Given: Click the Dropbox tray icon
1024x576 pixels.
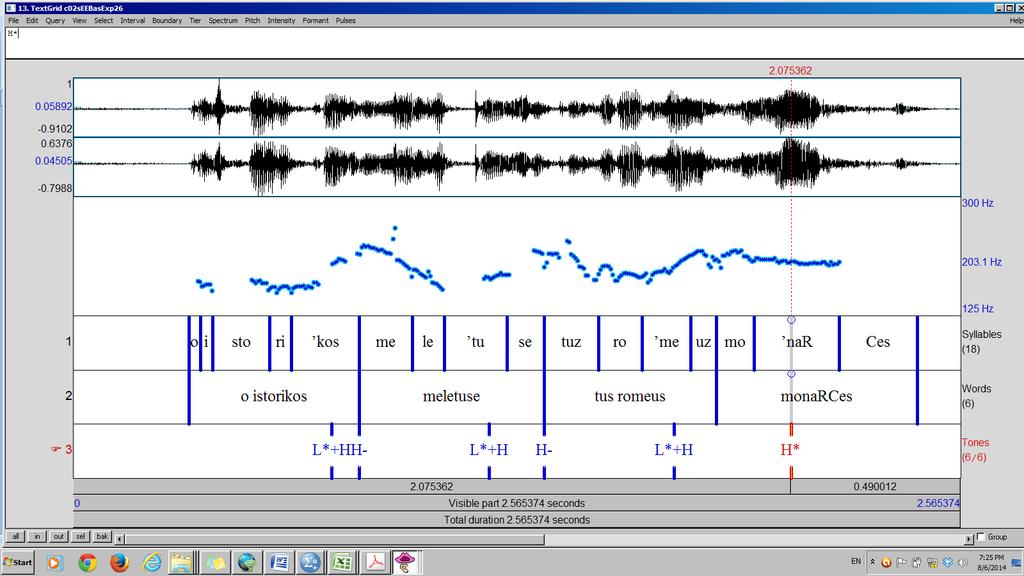Looking at the screenshot, I should pyautogui.click(x=948, y=562).
